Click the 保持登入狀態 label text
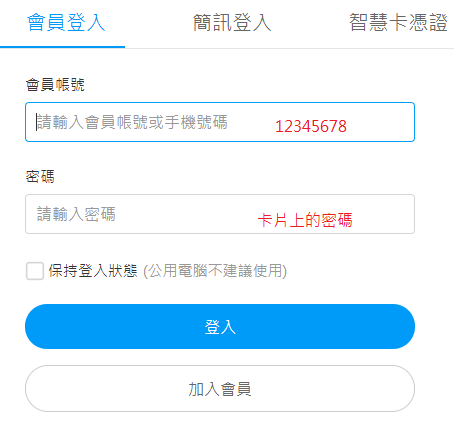Viewport: 454px width, 427px height. click(x=93, y=271)
